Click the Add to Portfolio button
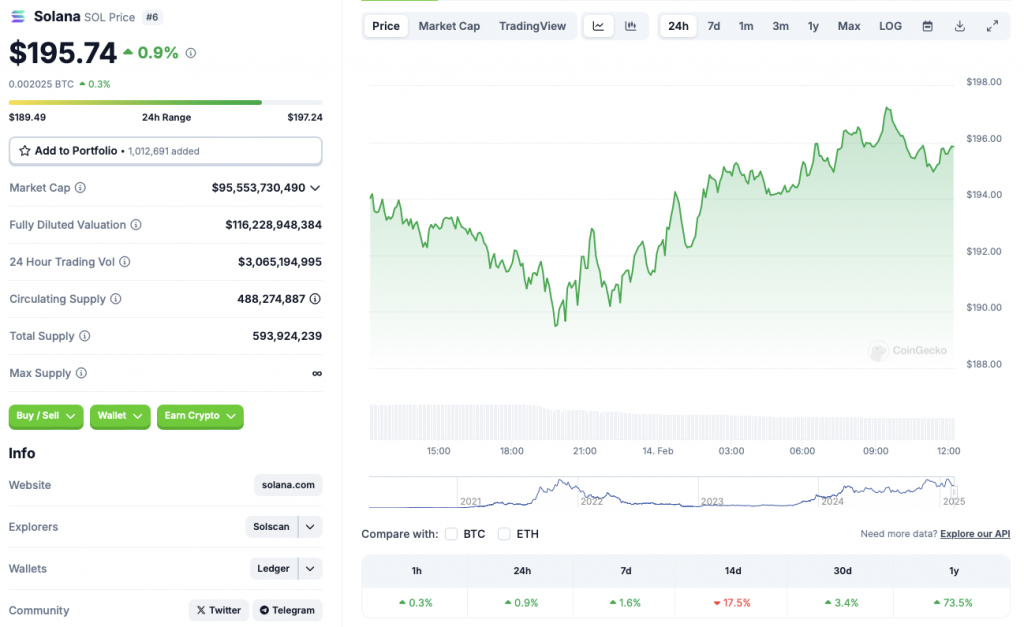Viewport: 1024px width, 627px height. [165, 151]
